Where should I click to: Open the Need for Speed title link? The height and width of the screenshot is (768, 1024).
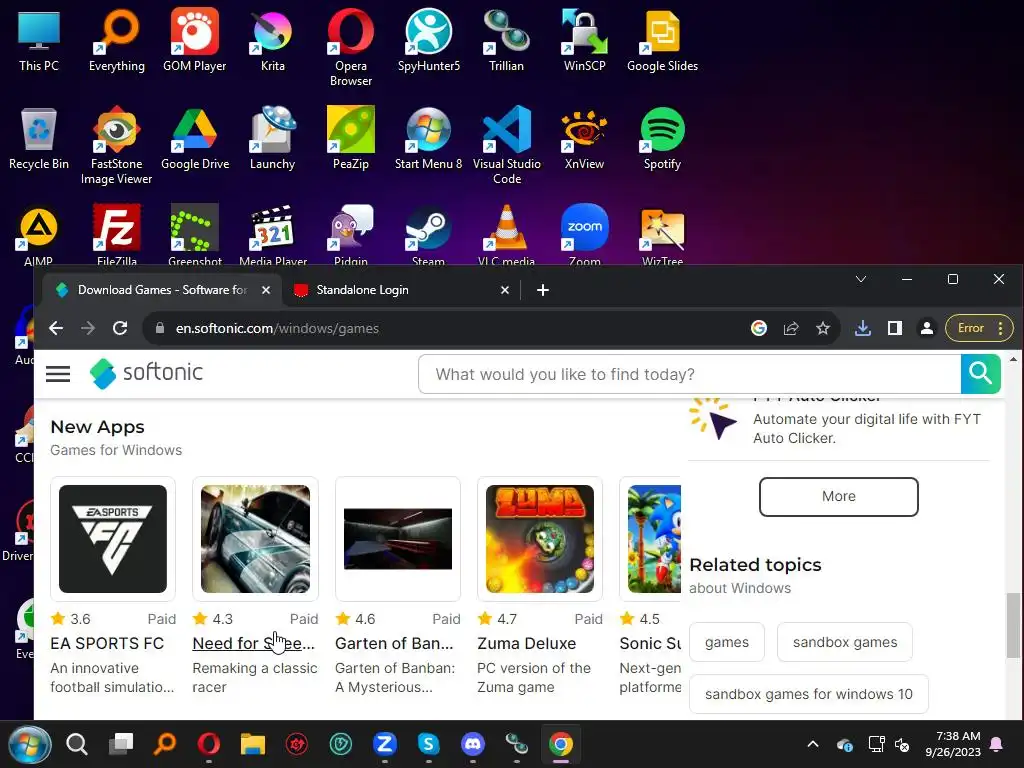[x=253, y=643]
